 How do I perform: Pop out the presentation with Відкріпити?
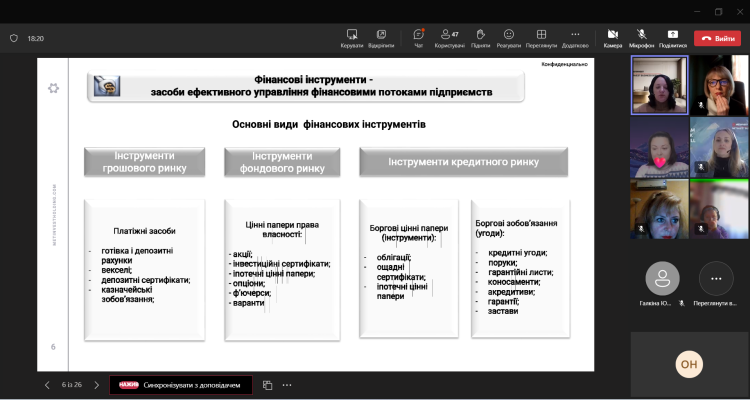380,36
